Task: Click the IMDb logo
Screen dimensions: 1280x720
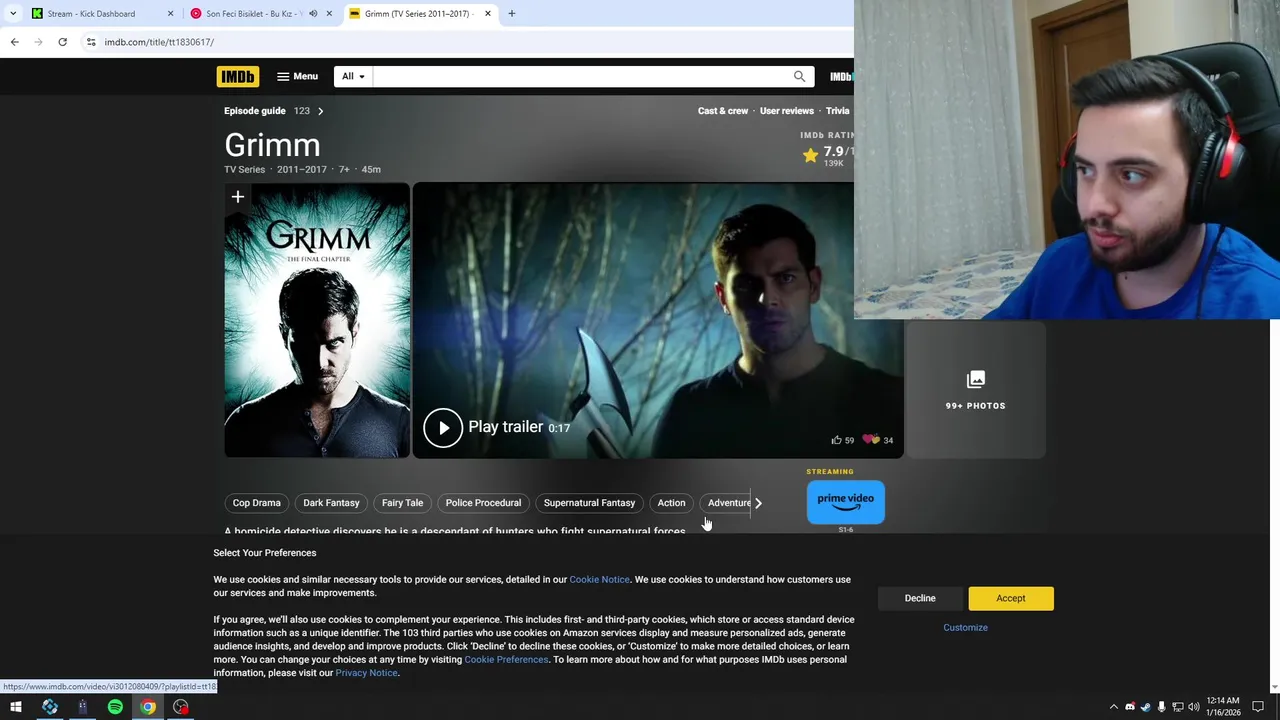Action: coord(238,76)
